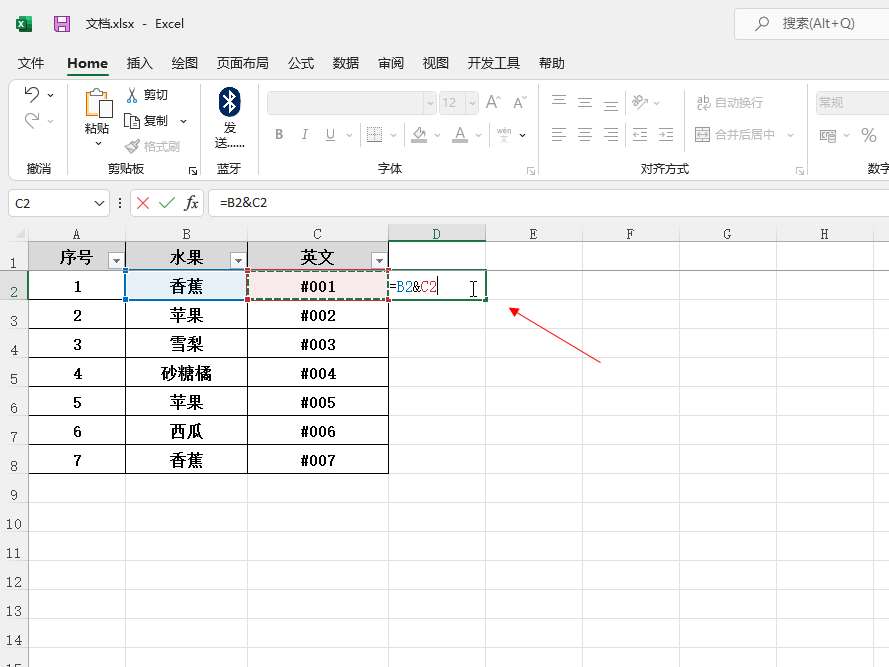
Task: Open the 序号 column filter dropdown
Action: pyautogui.click(x=116, y=260)
